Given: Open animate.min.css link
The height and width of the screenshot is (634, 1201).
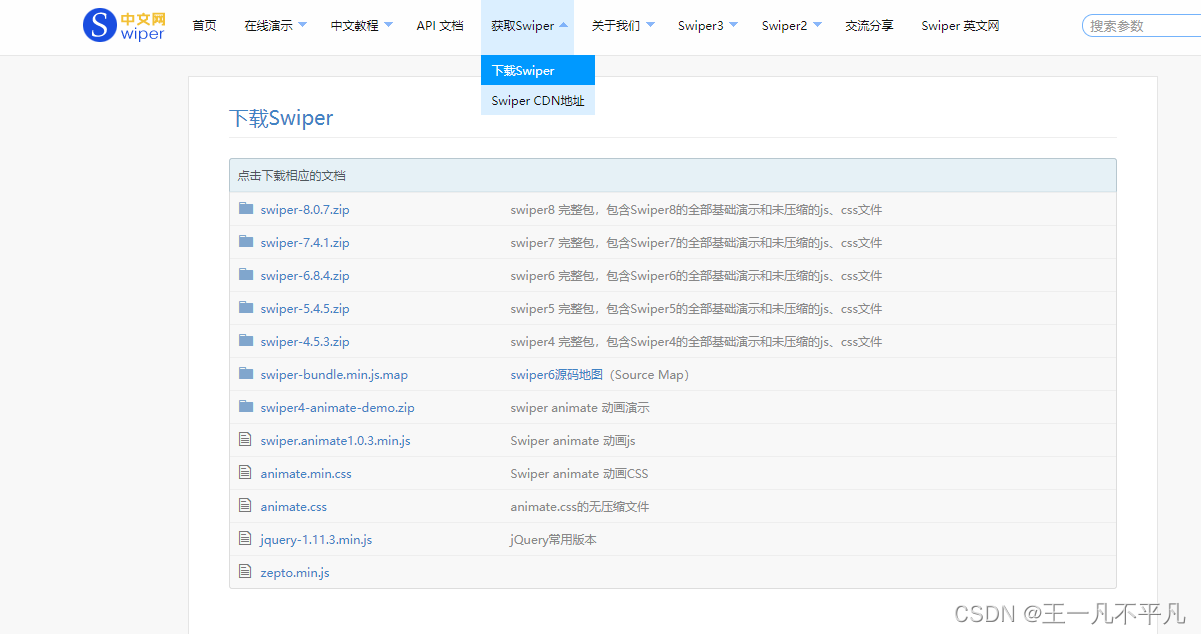Looking at the screenshot, I should tap(306, 474).
